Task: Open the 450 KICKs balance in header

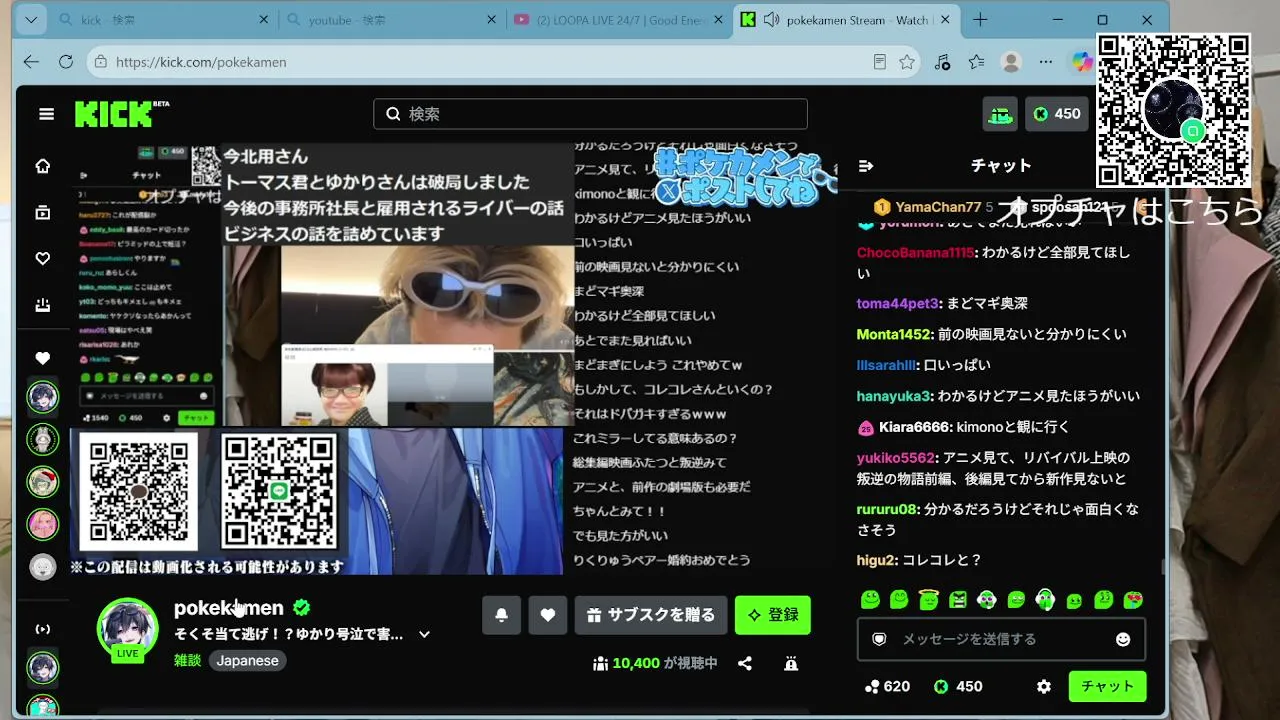Action: tap(1057, 114)
